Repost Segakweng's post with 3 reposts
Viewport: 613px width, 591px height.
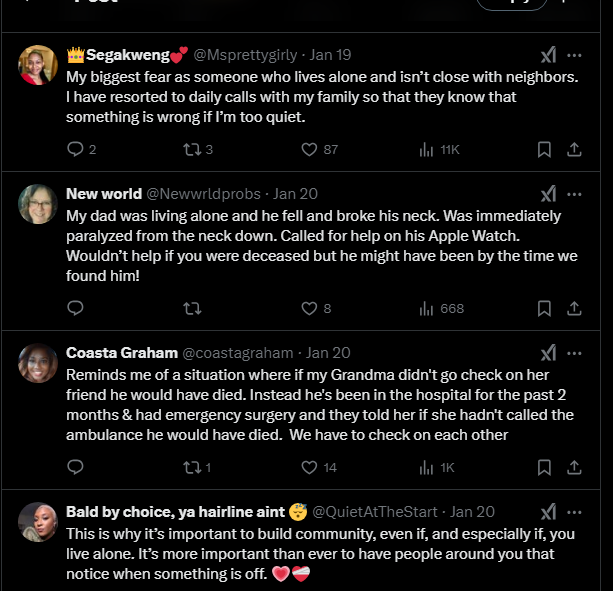point(190,149)
